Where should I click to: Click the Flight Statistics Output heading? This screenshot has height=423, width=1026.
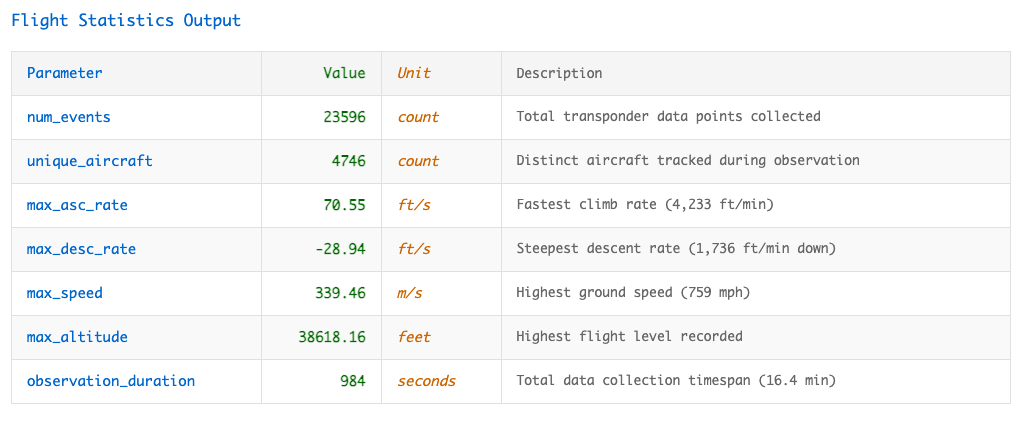tap(126, 20)
